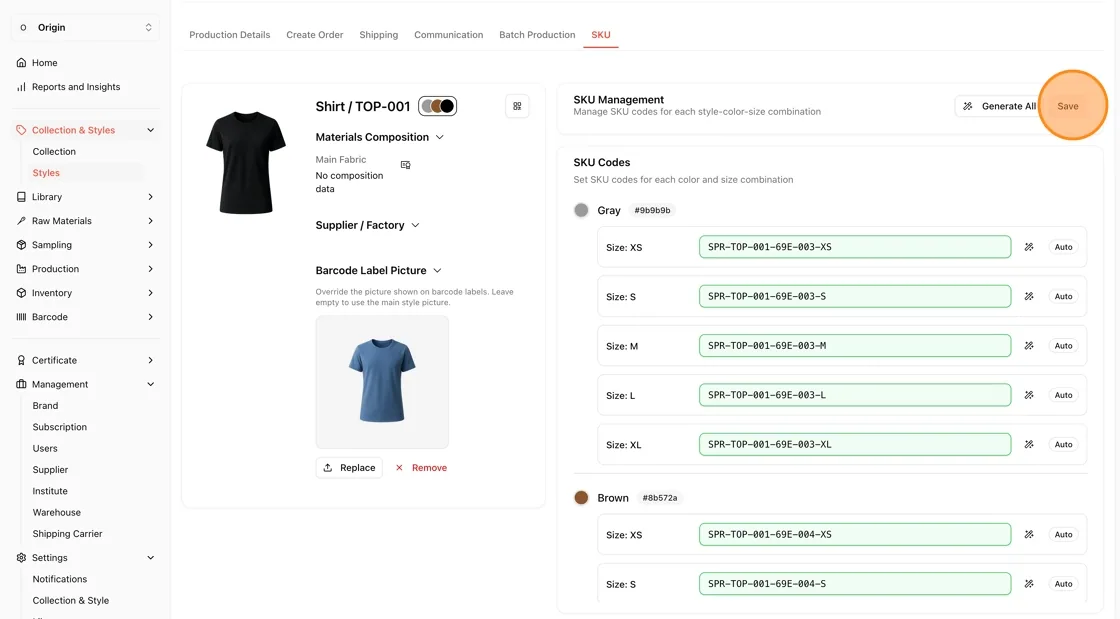Image resolution: width=1120 pixels, height=619 pixels.
Task: Expand the Library menu chevron
Action: [x=151, y=197]
